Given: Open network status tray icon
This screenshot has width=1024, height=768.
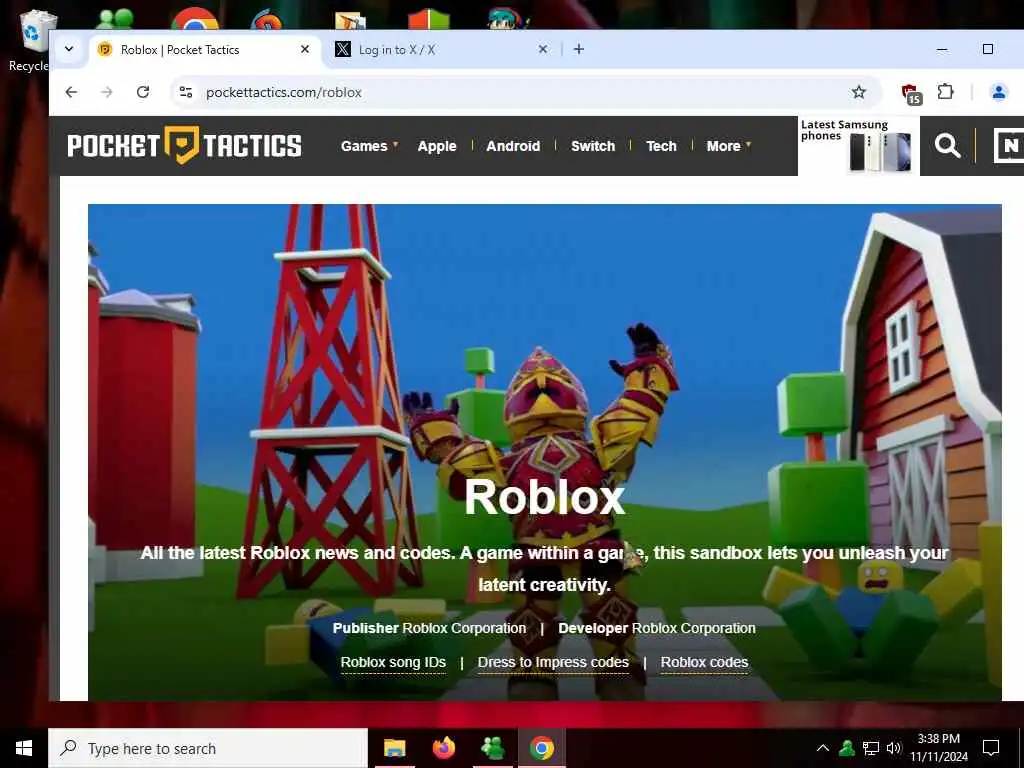Looking at the screenshot, I should (871, 748).
